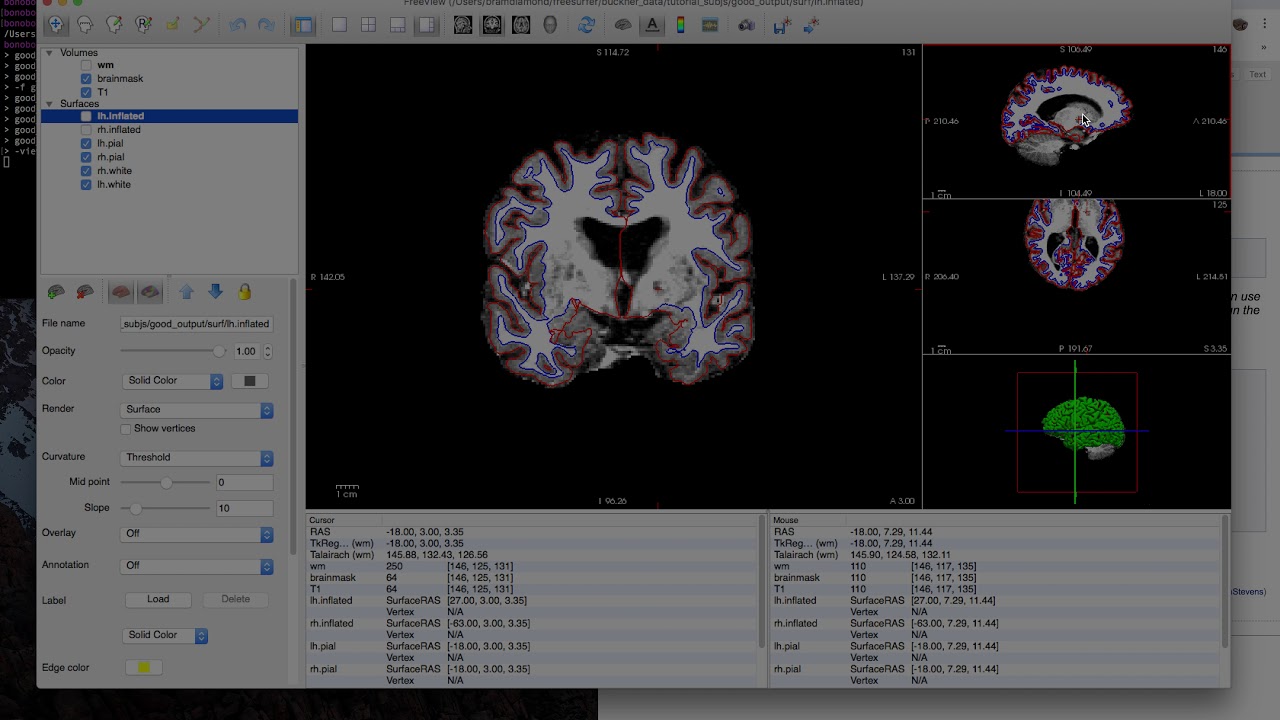
Task: Select the Navigate tool in the toolbar
Action: [56, 24]
